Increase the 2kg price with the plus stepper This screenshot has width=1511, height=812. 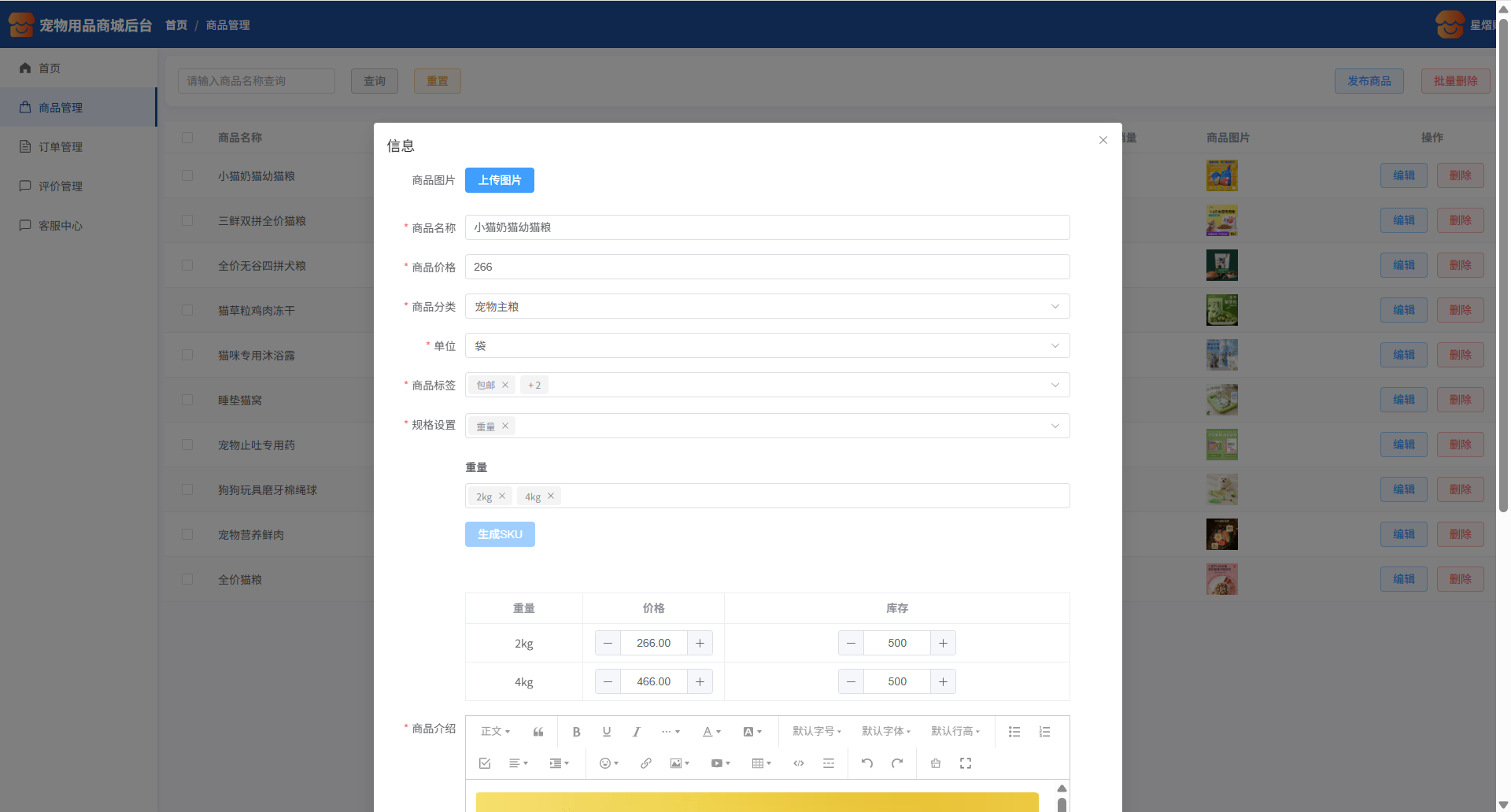click(700, 644)
